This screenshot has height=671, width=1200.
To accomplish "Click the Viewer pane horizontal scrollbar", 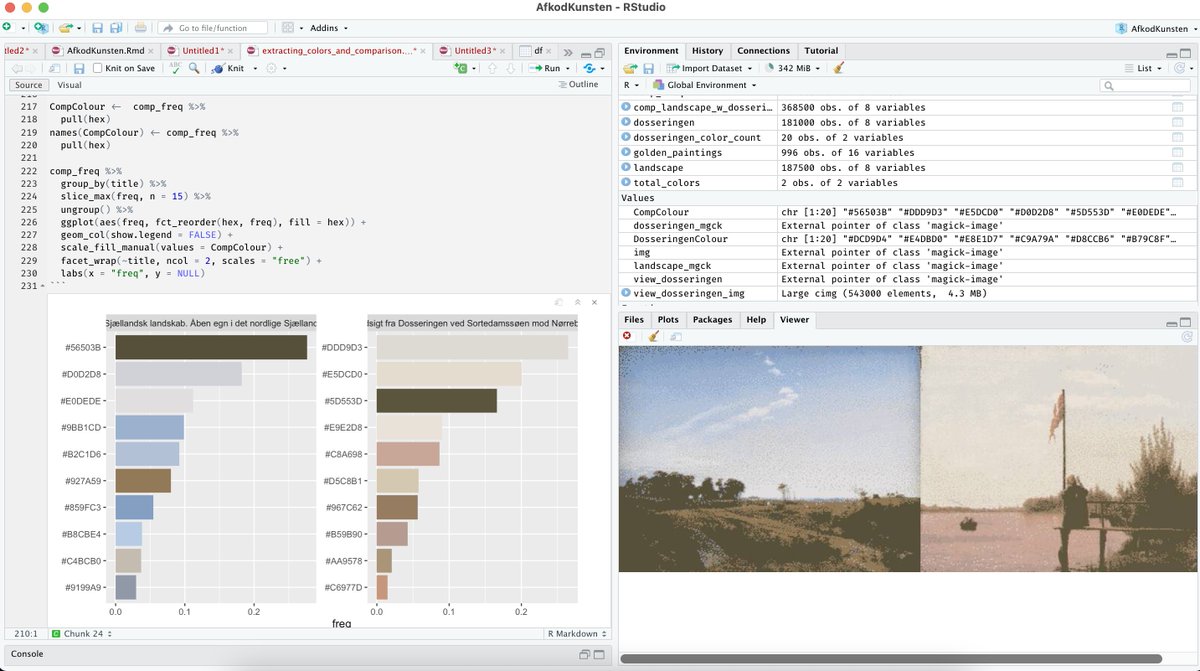I will tap(890, 658).
